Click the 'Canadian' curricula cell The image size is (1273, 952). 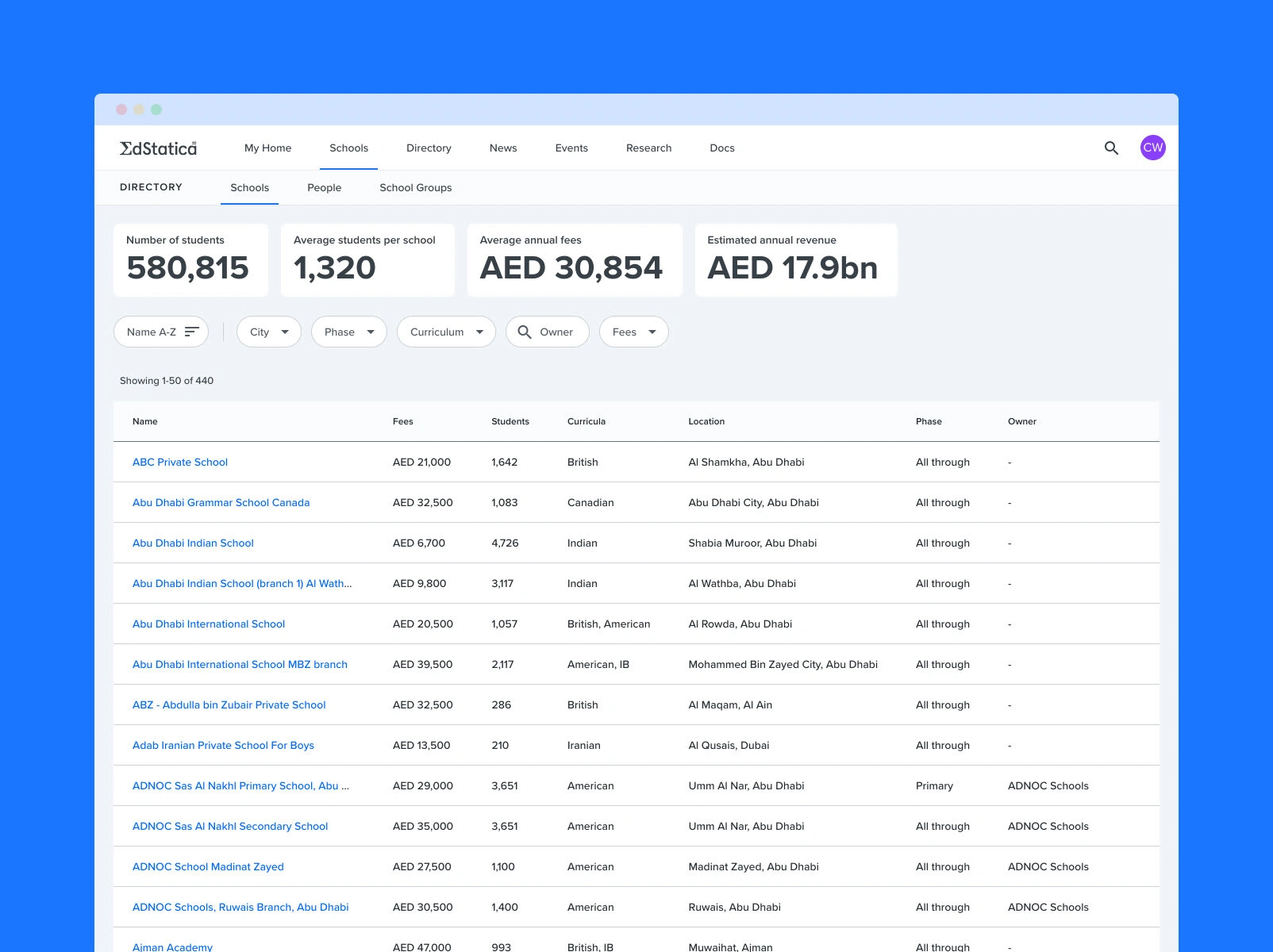(x=590, y=502)
